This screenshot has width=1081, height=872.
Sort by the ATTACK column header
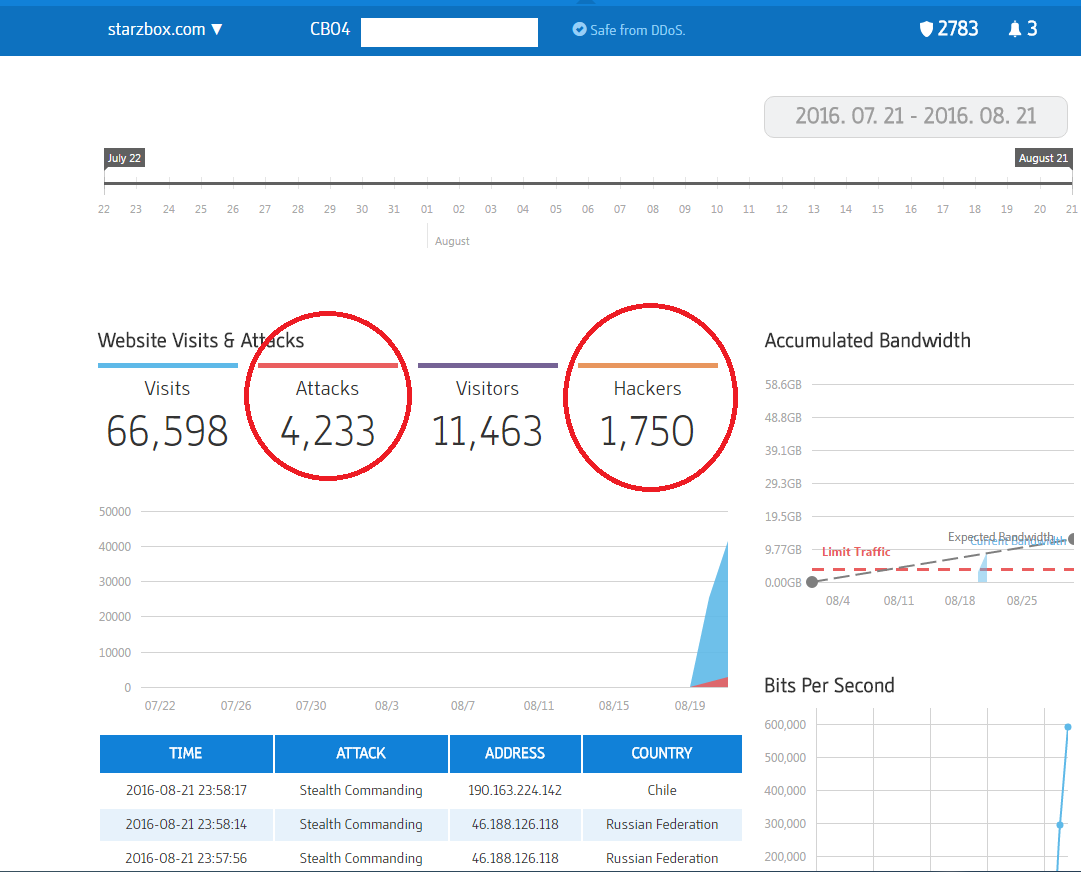point(361,753)
